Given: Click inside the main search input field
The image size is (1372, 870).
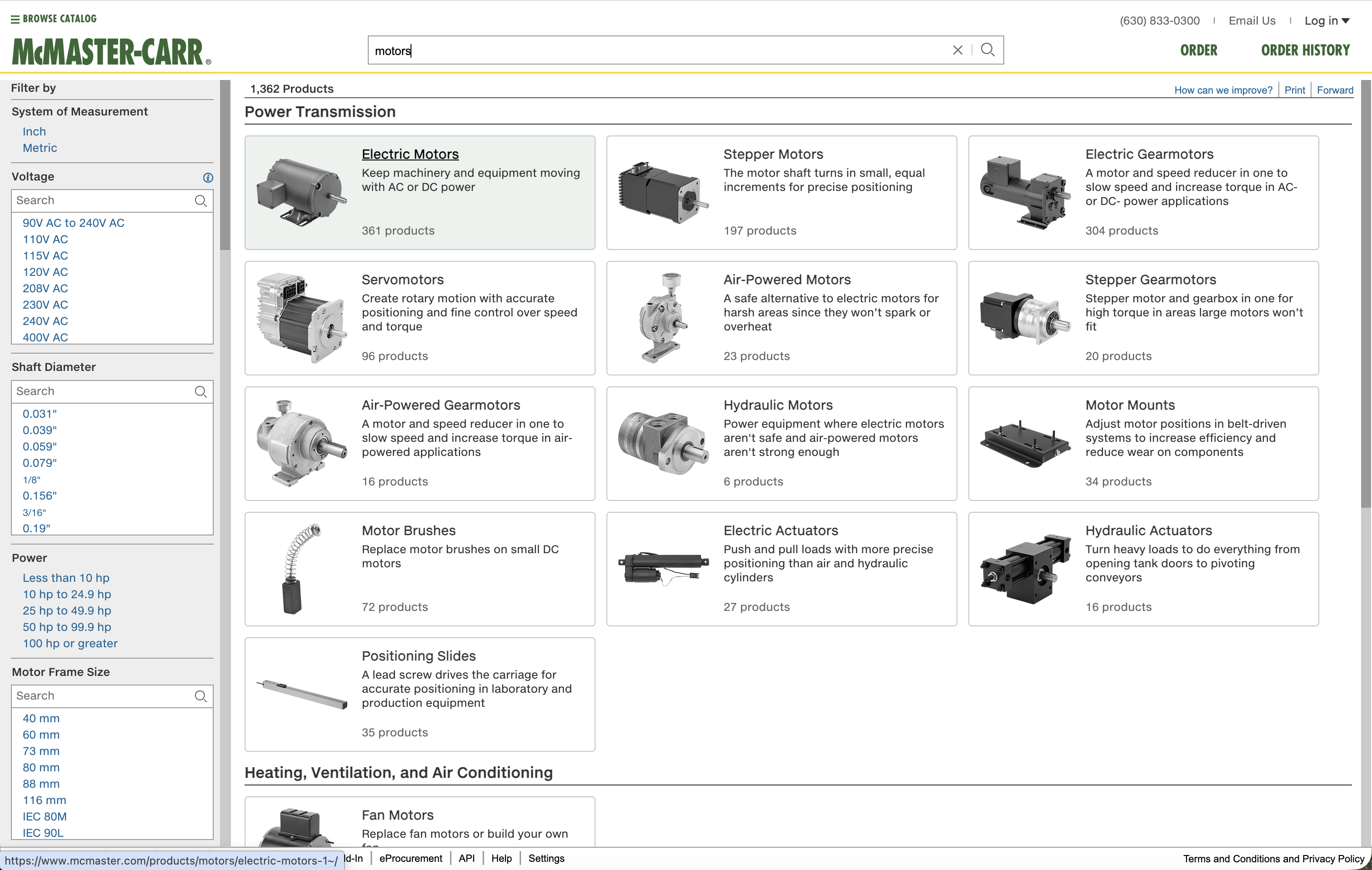Looking at the screenshot, I should pyautogui.click(x=627, y=50).
